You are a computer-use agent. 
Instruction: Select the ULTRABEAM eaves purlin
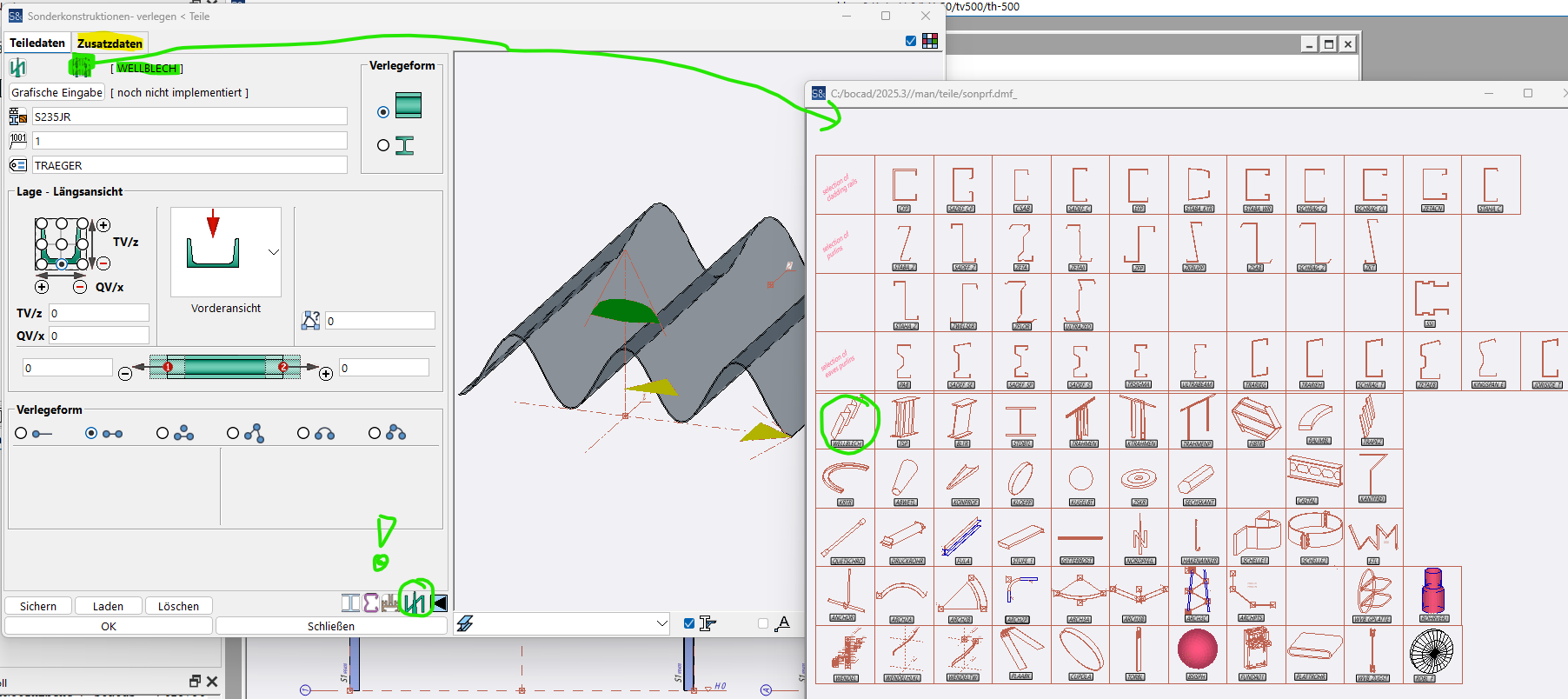click(x=1197, y=362)
